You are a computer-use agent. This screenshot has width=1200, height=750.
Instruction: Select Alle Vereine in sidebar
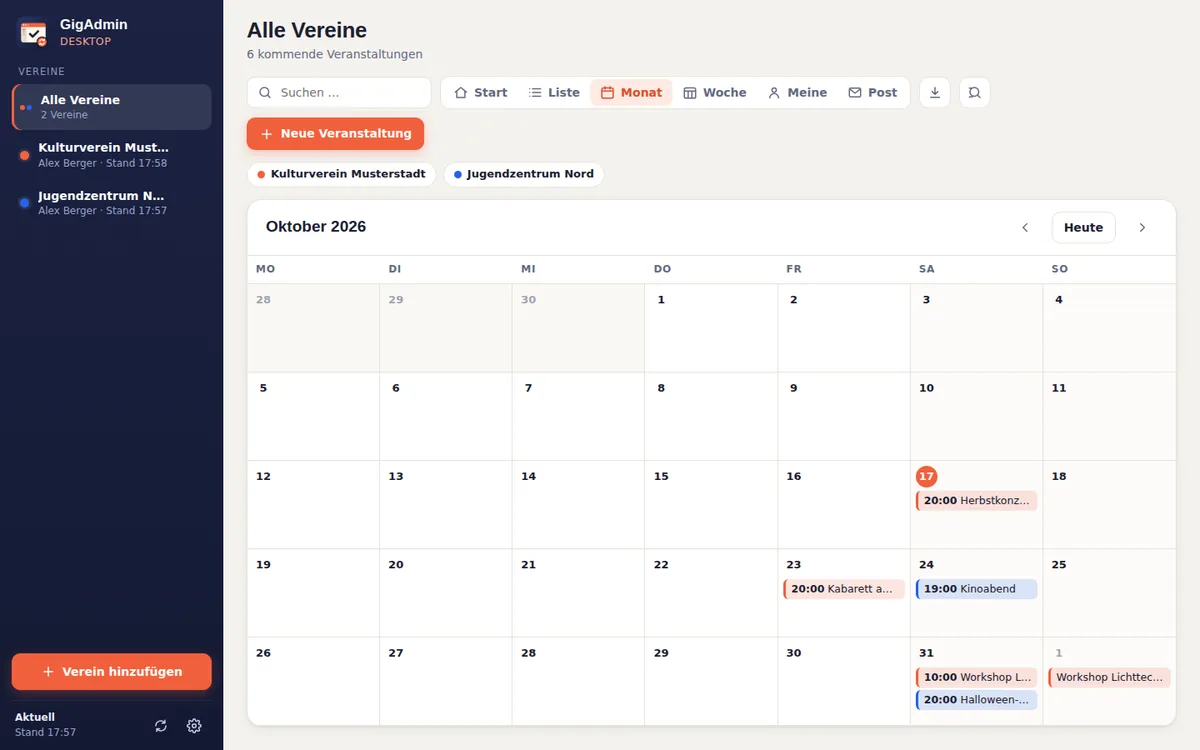point(111,107)
